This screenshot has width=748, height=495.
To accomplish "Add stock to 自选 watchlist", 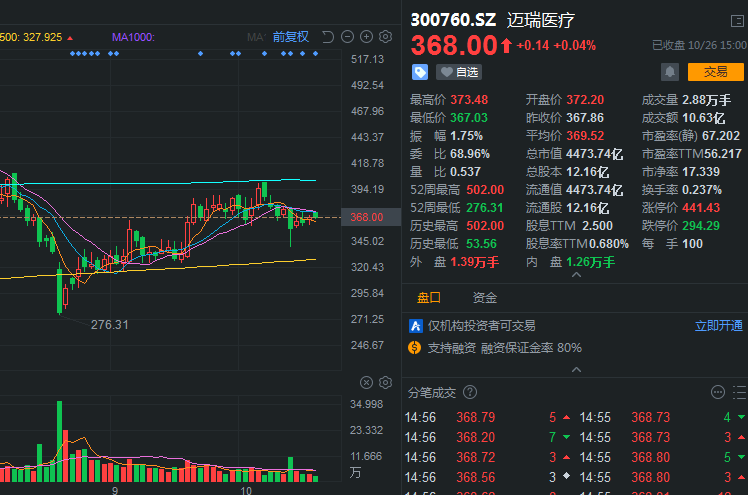I will click(459, 72).
